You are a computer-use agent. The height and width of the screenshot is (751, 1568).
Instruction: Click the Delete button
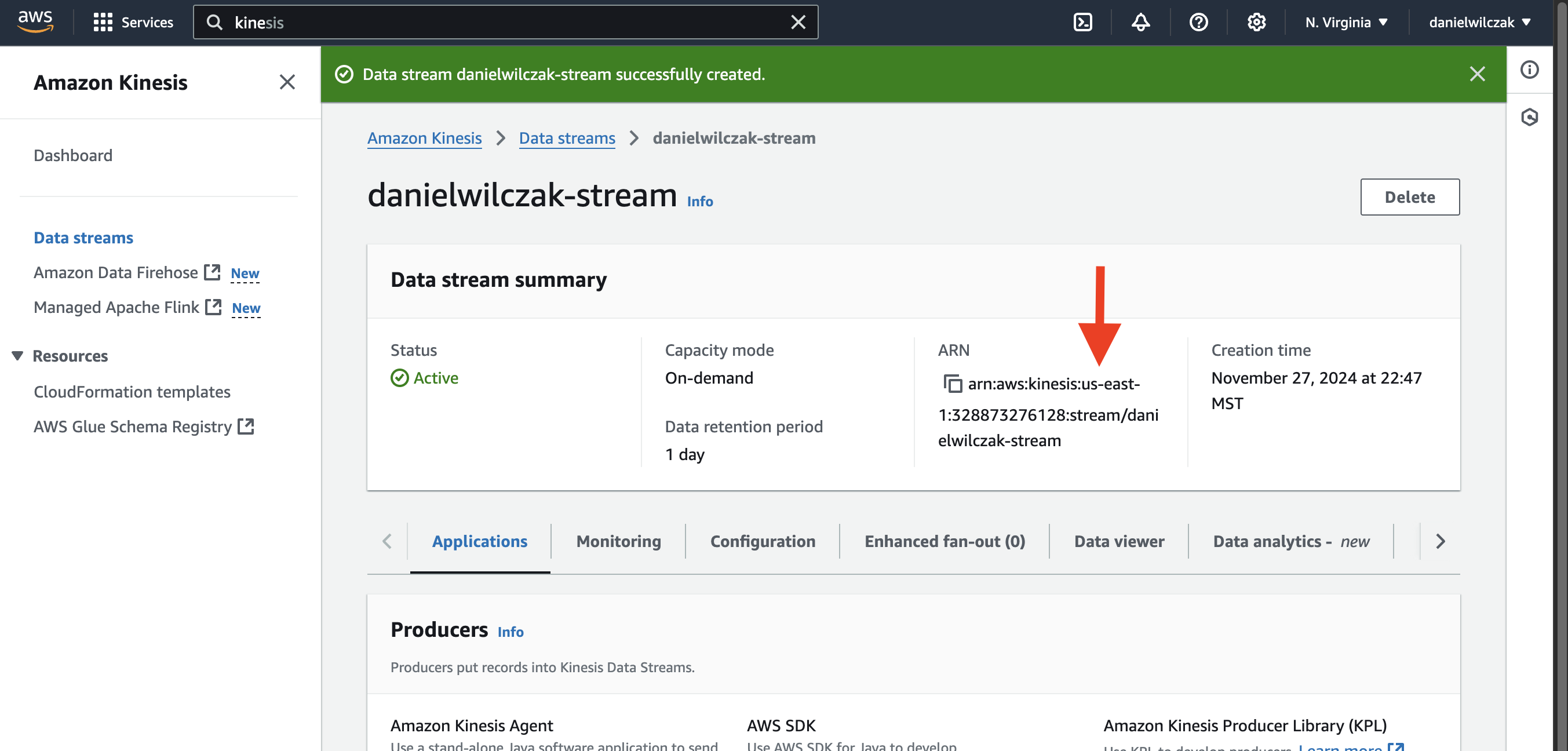1409,196
